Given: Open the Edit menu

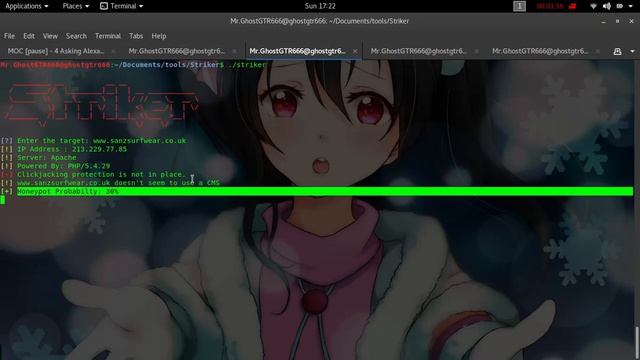Looking at the screenshot, I should (29, 36).
